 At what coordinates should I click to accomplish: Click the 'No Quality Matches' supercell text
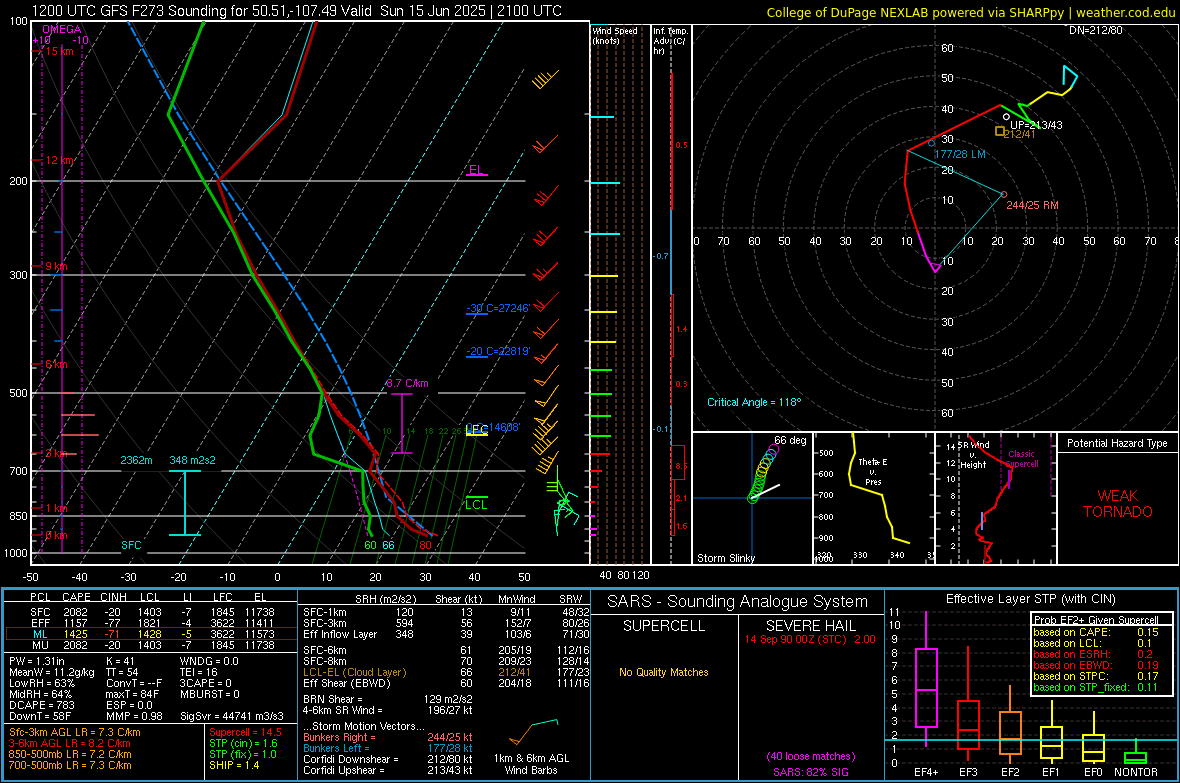[x=664, y=672]
